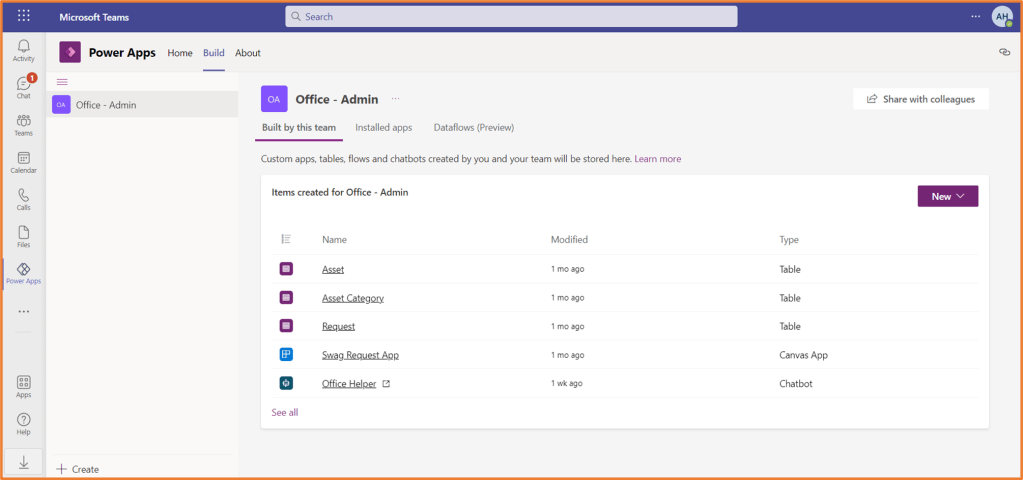Click the Apps store icon

click(x=23, y=386)
